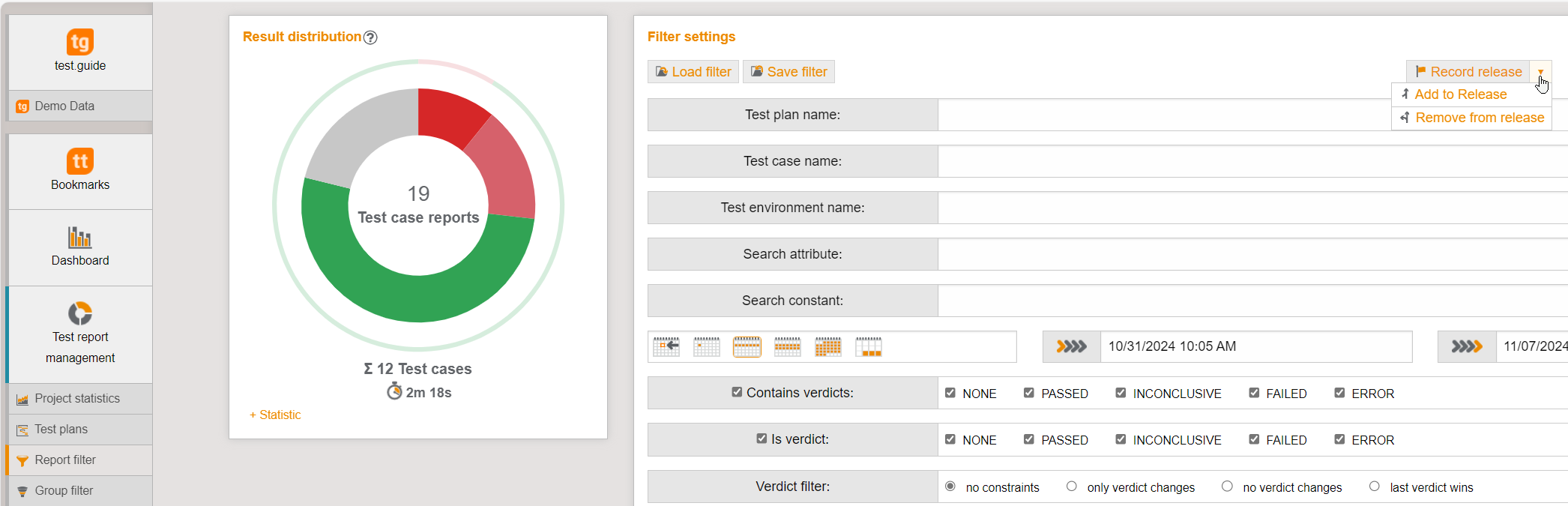The height and width of the screenshot is (506, 1568).
Task: Select the one week calendar icon
Action: click(x=747, y=347)
